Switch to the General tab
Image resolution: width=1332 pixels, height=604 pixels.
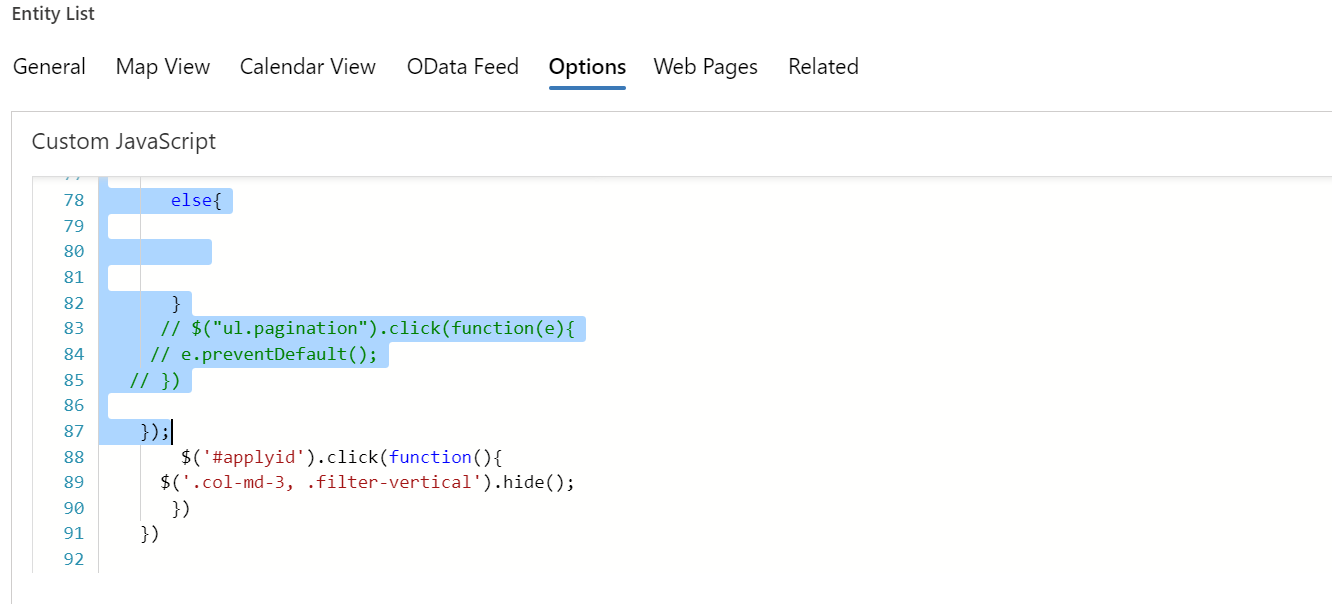[49, 67]
